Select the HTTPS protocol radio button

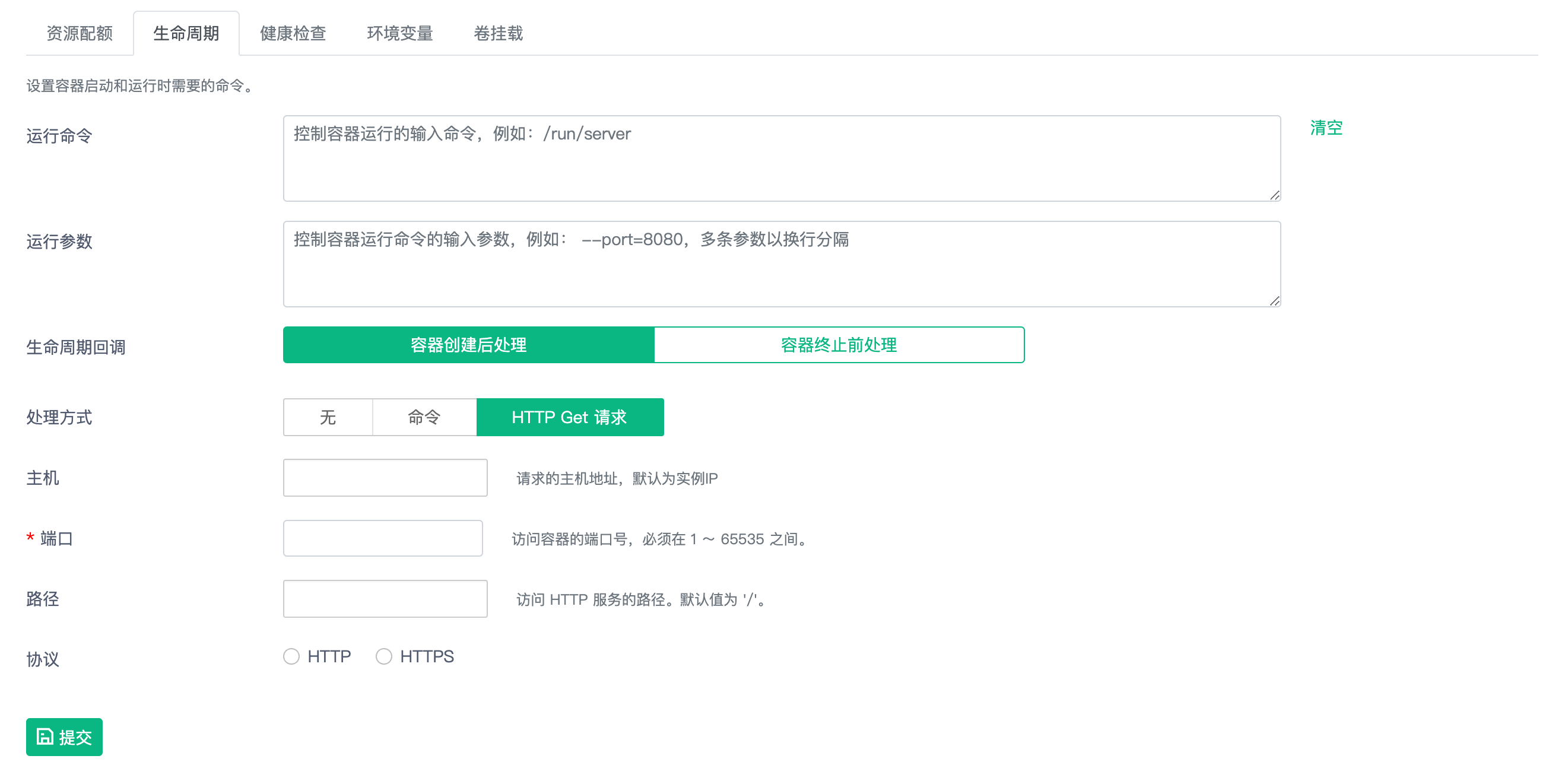pos(384,656)
